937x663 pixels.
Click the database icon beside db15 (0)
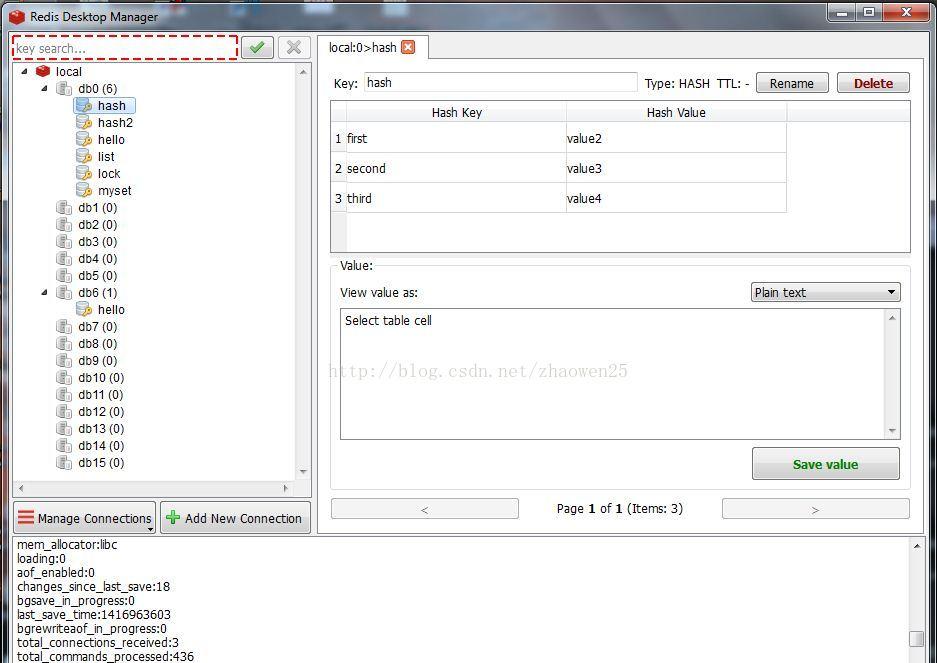(x=64, y=463)
